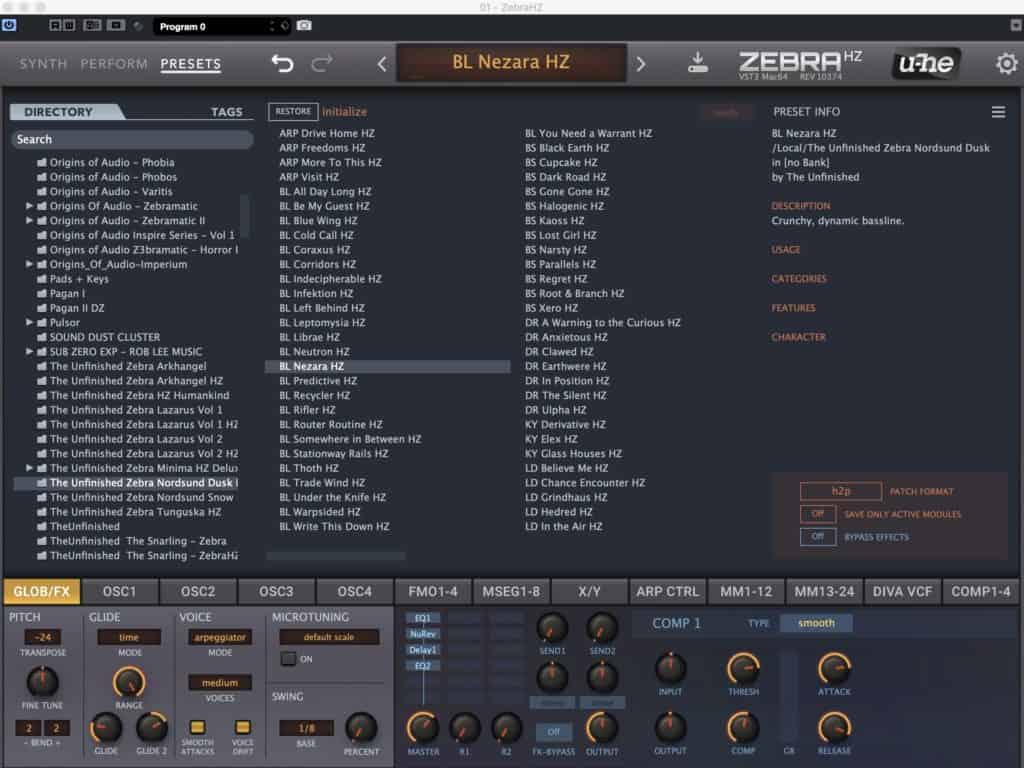Select the MSEG1-8 tab
This screenshot has width=1024, height=768.
(x=511, y=592)
